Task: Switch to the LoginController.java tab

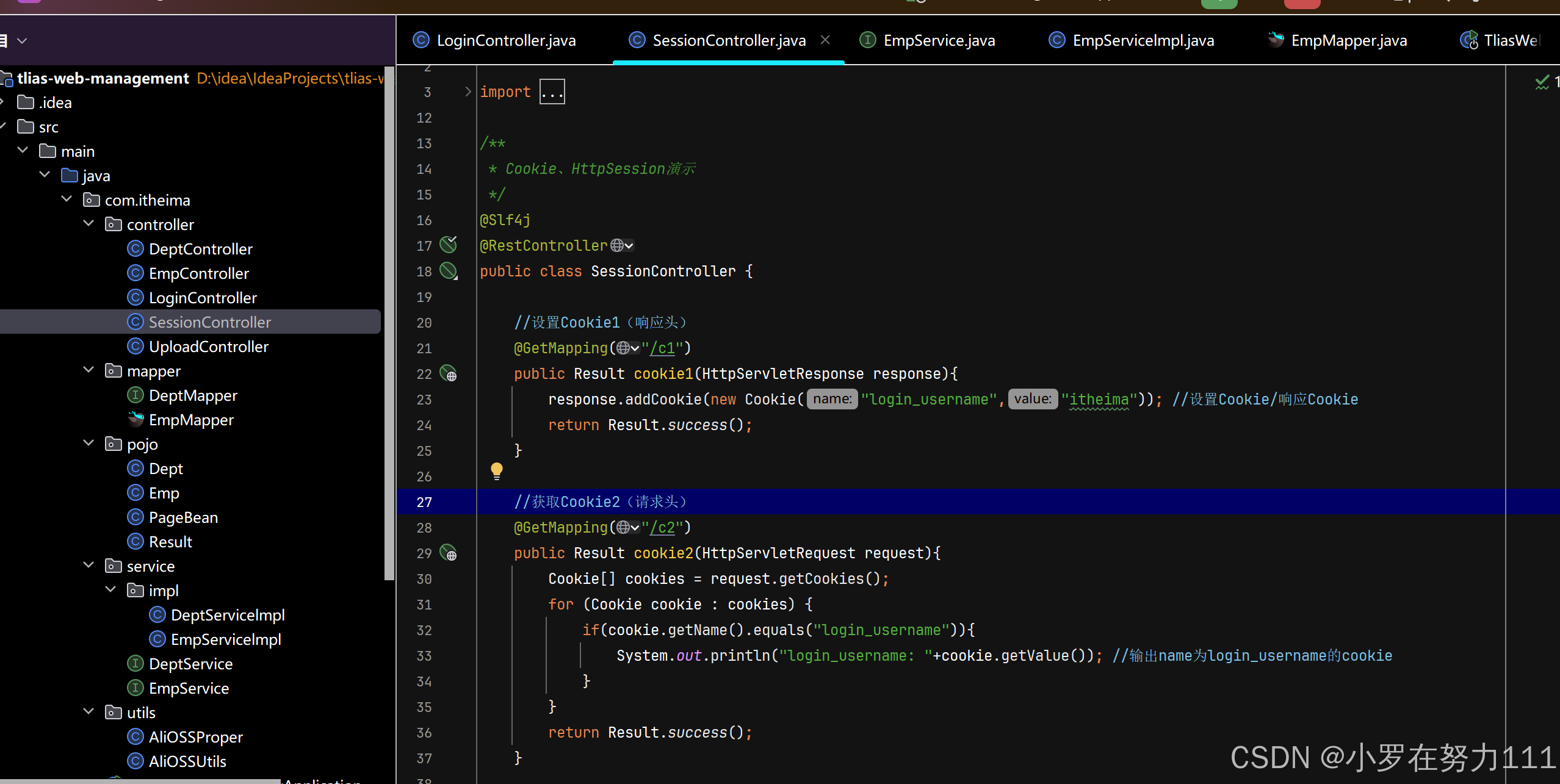Action: [505, 40]
